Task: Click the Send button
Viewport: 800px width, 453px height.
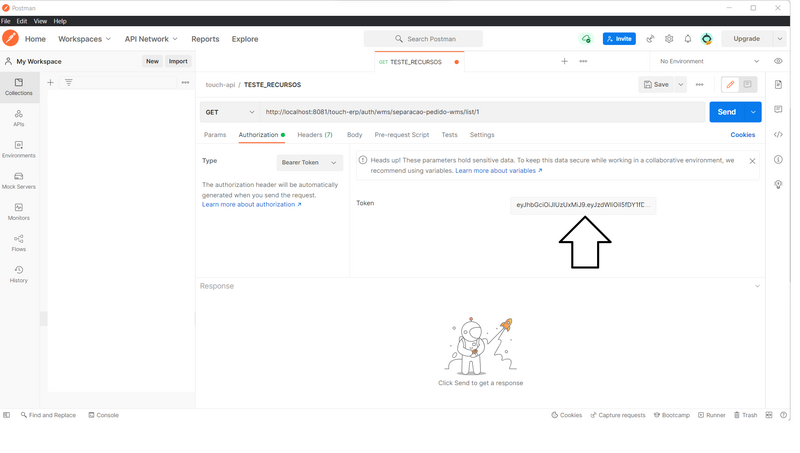Action: coord(727,112)
